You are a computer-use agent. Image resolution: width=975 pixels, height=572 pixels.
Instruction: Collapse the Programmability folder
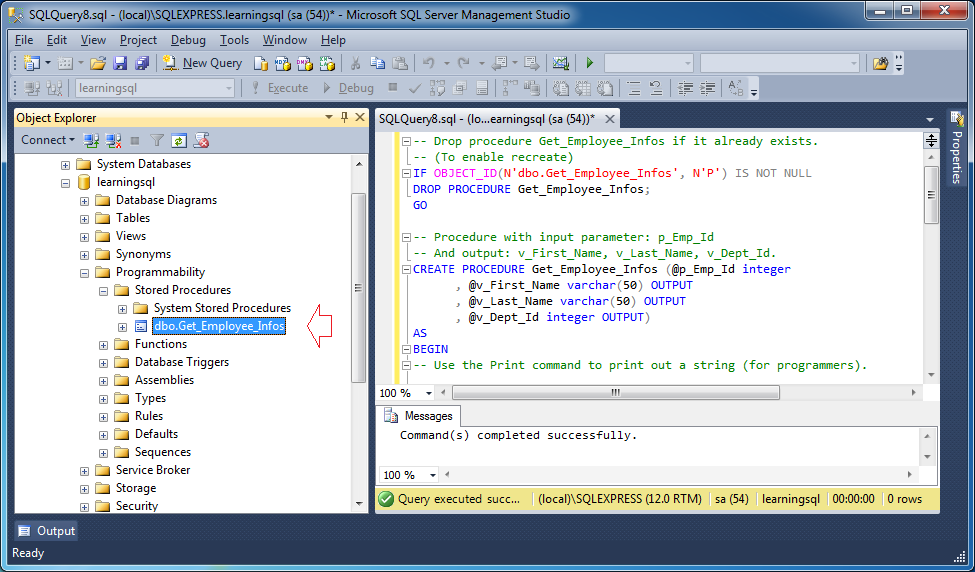pos(85,273)
